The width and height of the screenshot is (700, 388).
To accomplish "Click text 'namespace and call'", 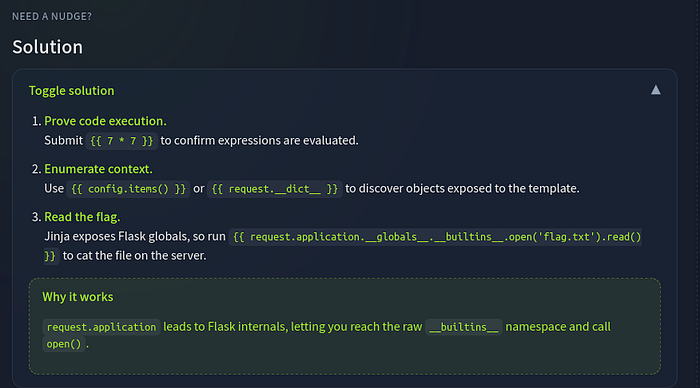I will (x=558, y=327).
